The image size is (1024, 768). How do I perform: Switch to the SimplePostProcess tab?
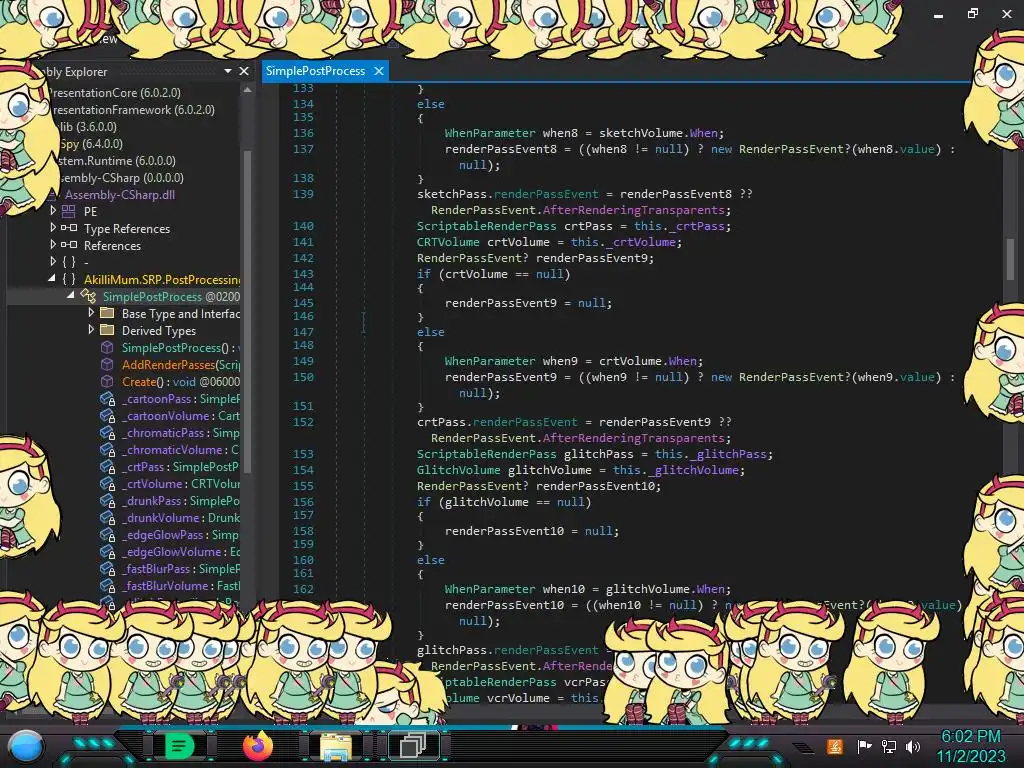pos(315,71)
